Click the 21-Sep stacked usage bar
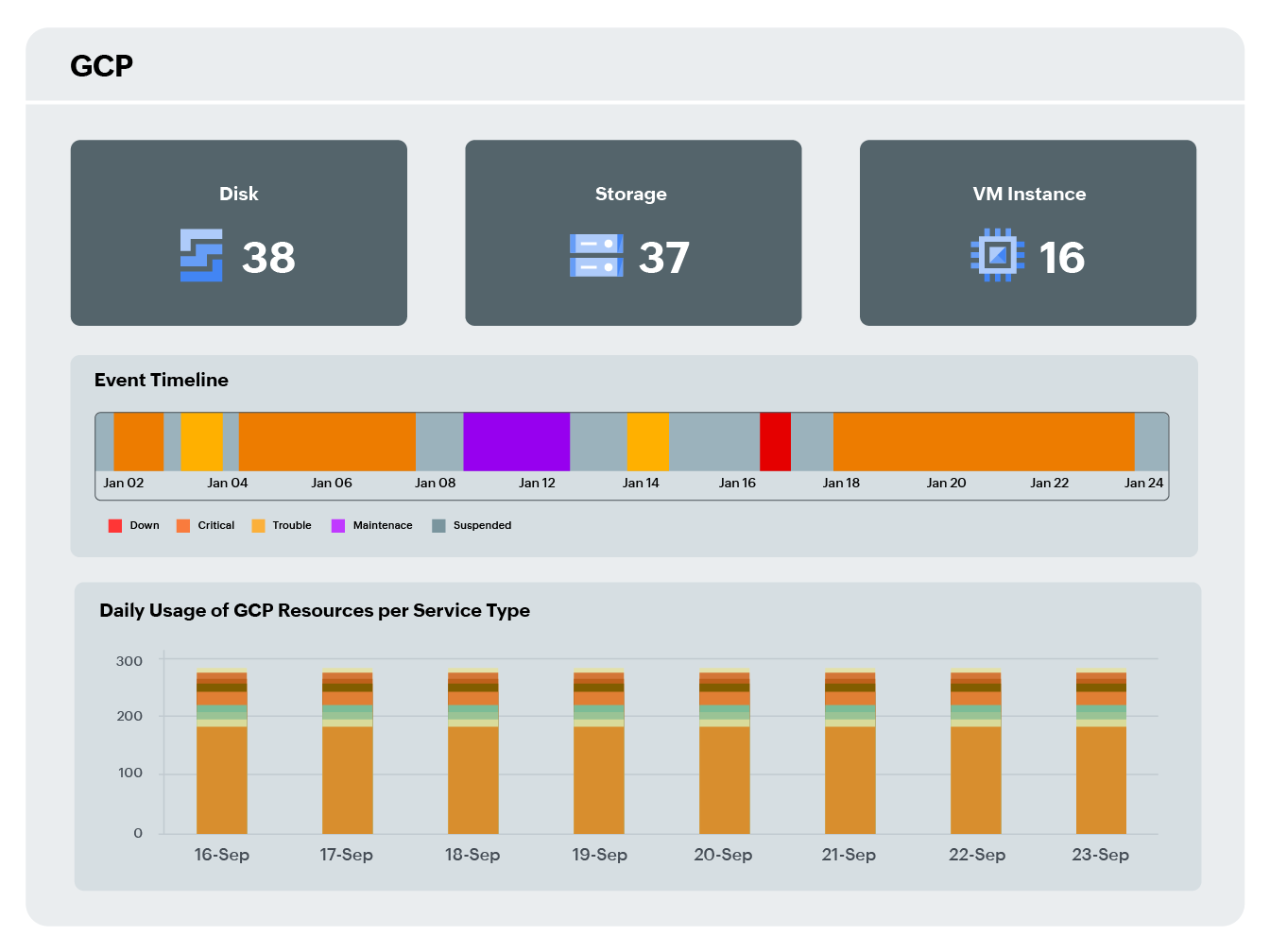The height and width of the screenshot is (952, 1270). point(850,752)
